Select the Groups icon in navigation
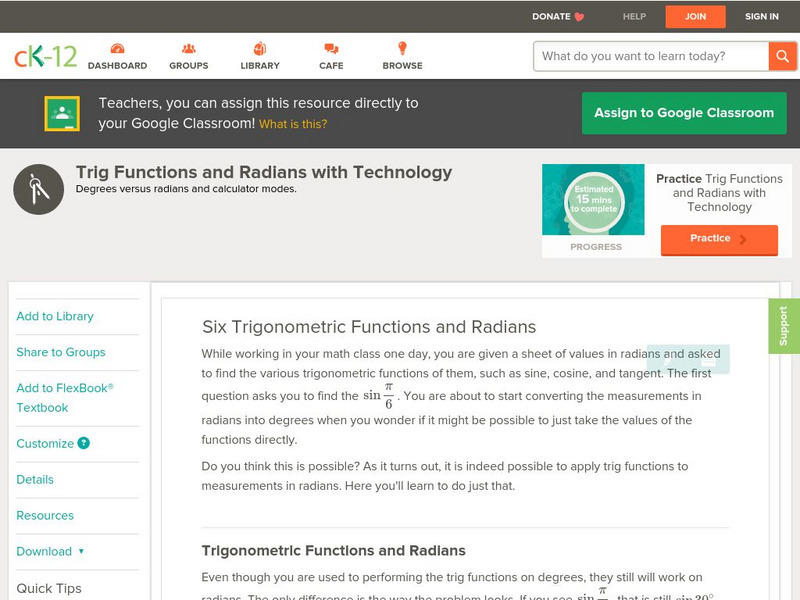This screenshot has height=600, width=800. click(x=187, y=47)
